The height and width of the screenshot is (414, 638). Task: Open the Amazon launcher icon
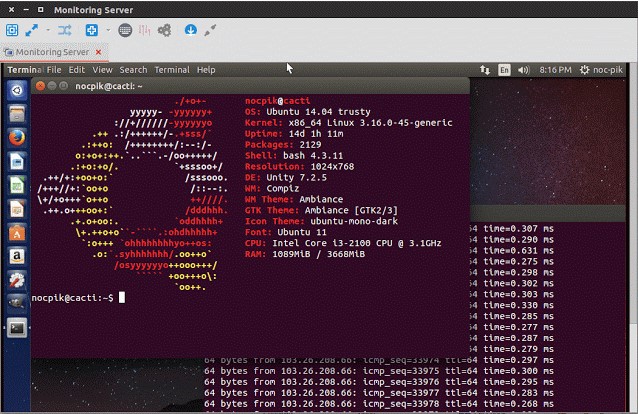[x=17, y=256]
